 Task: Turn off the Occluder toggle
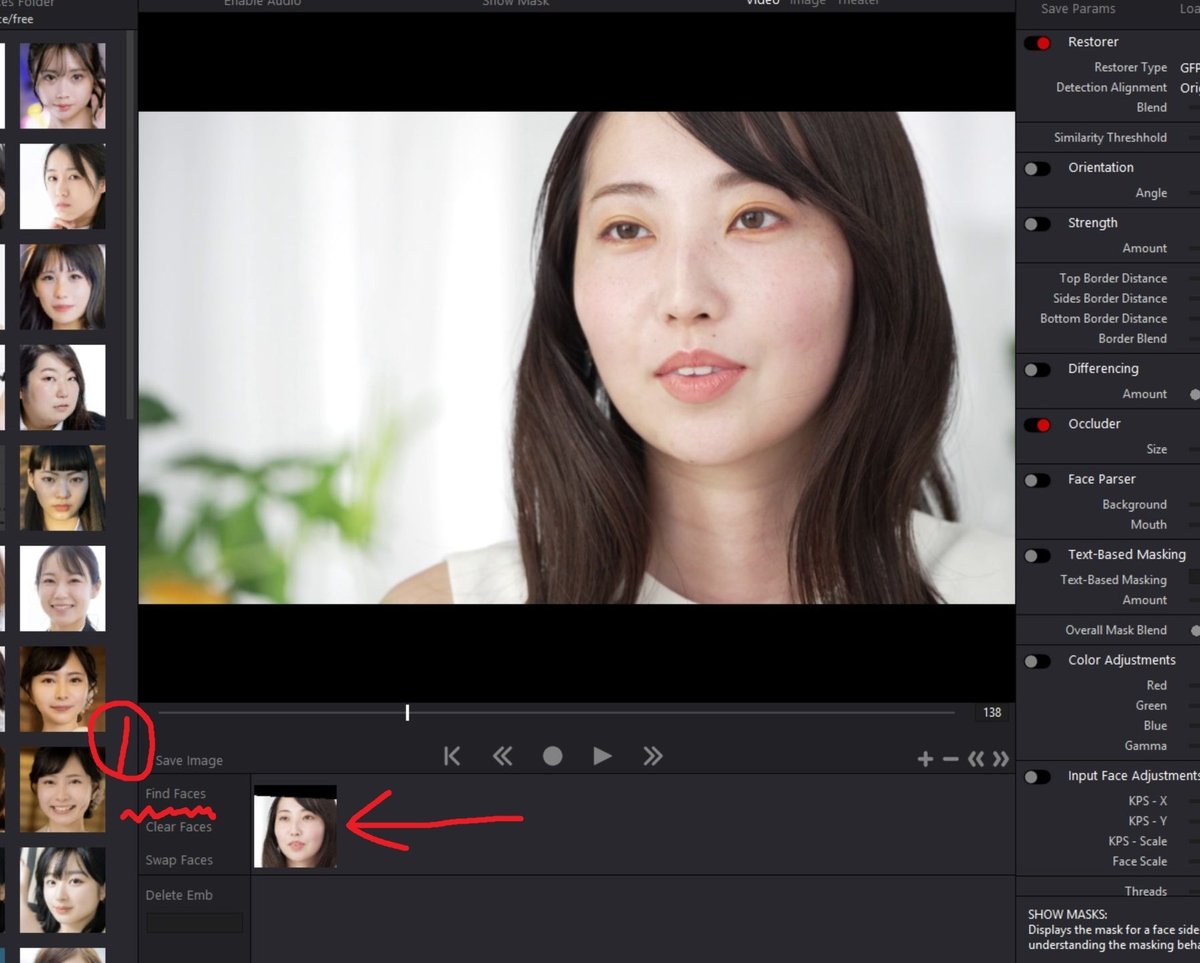point(1037,425)
